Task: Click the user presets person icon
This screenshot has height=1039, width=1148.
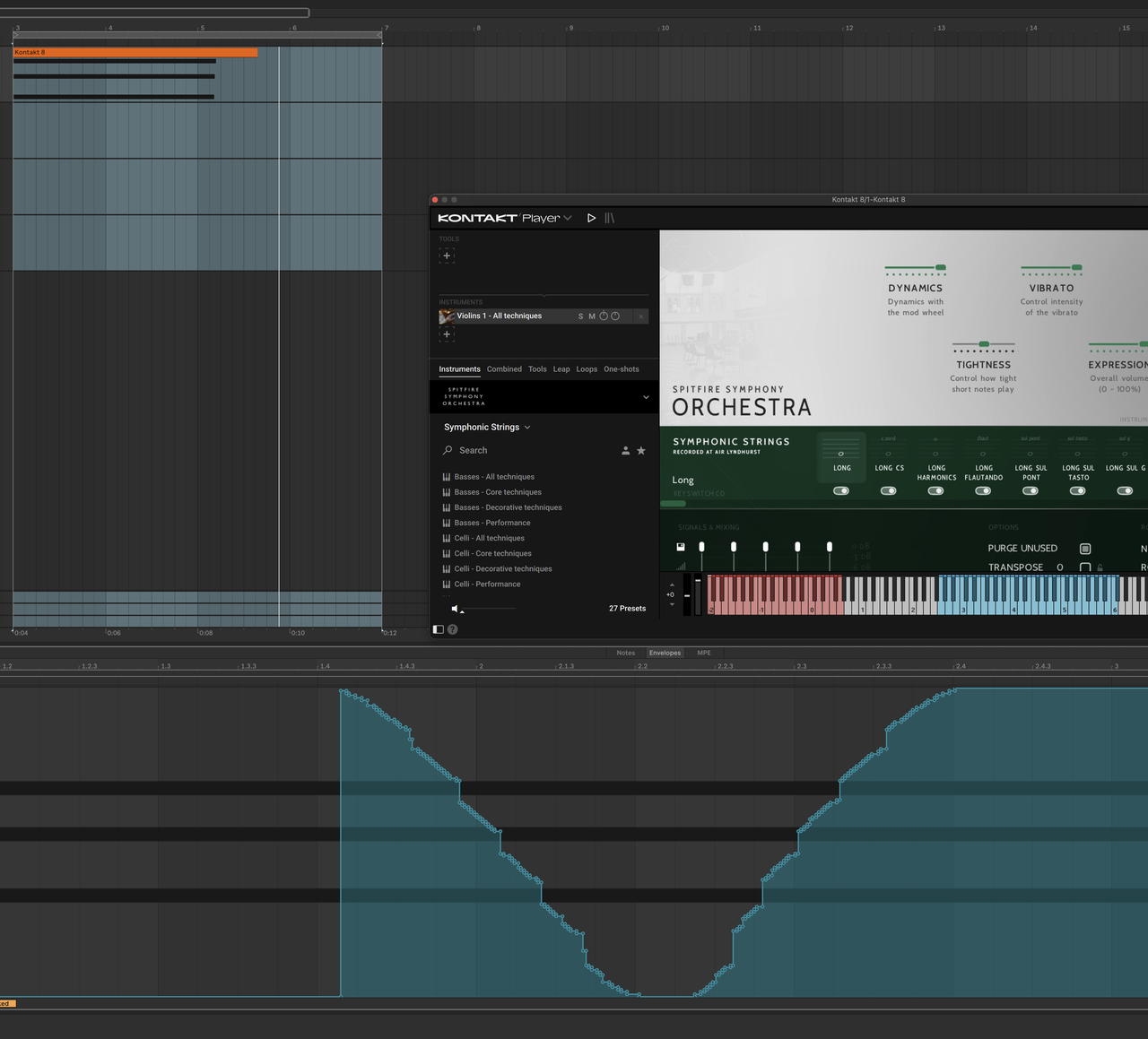Action: [625, 451]
